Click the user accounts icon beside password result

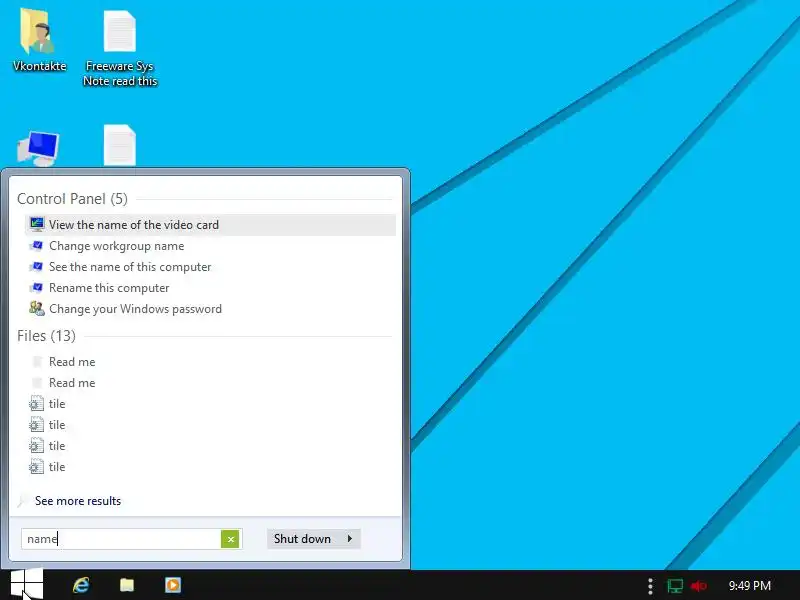[37, 308]
